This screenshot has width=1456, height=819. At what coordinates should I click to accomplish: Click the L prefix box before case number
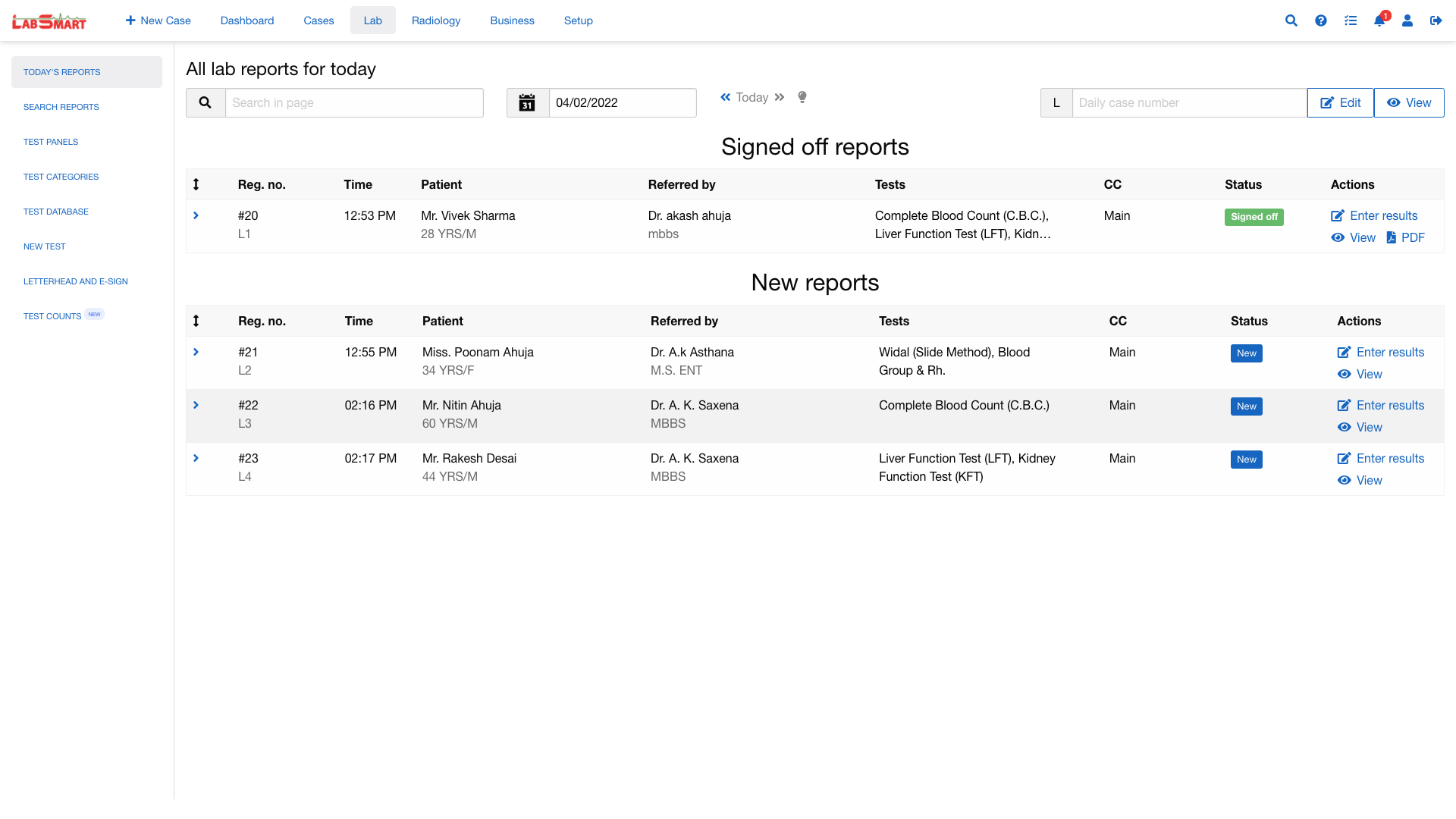coord(1056,102)
